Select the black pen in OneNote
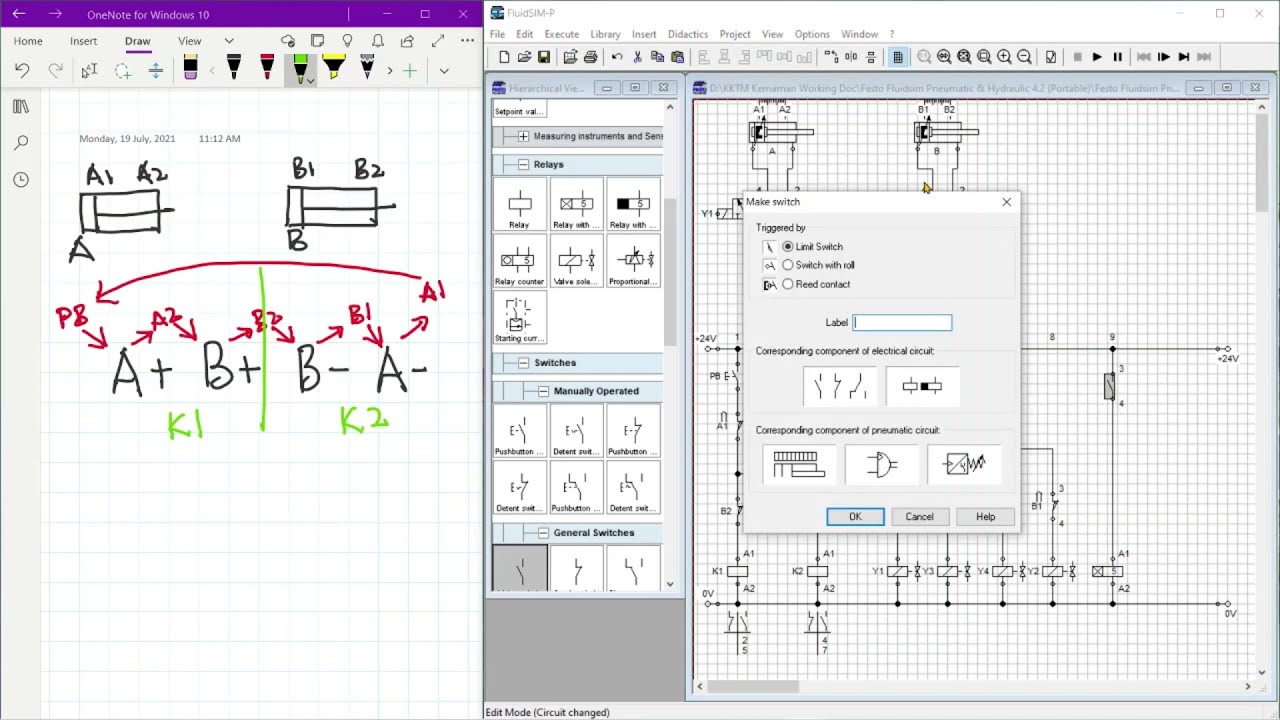Image resolution: width=1280 pixels, height=720 pixels. (x=234, y=69)
